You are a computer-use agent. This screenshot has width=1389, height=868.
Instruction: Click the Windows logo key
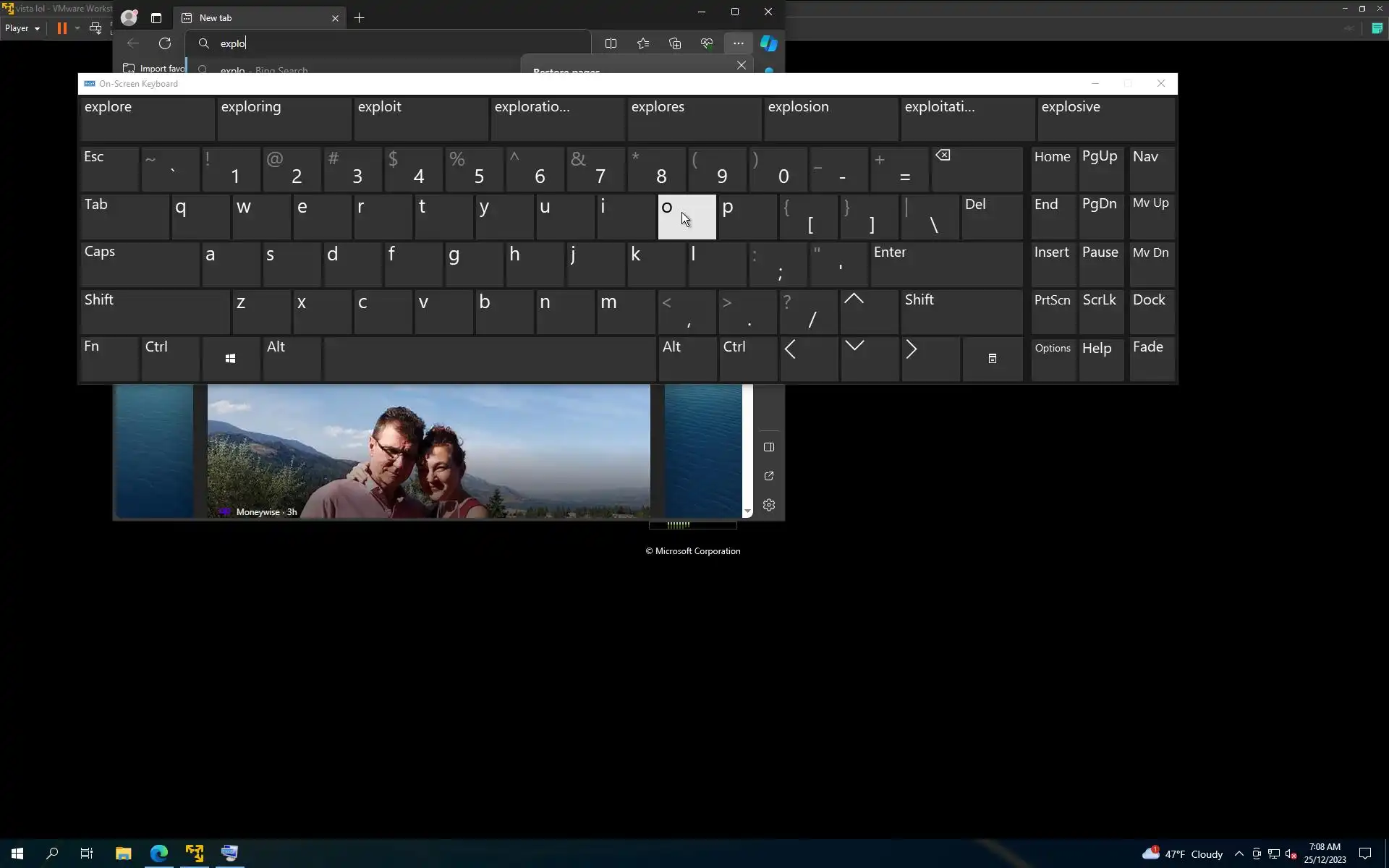pyautogui.click(x=231, y=359)
